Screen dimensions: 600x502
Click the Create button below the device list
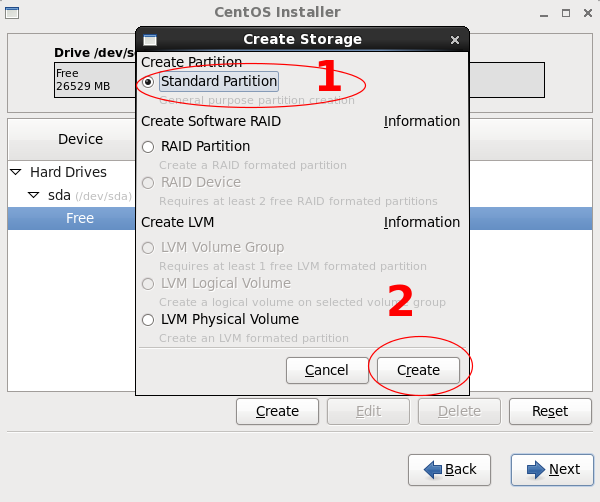(x=277, y=411)
